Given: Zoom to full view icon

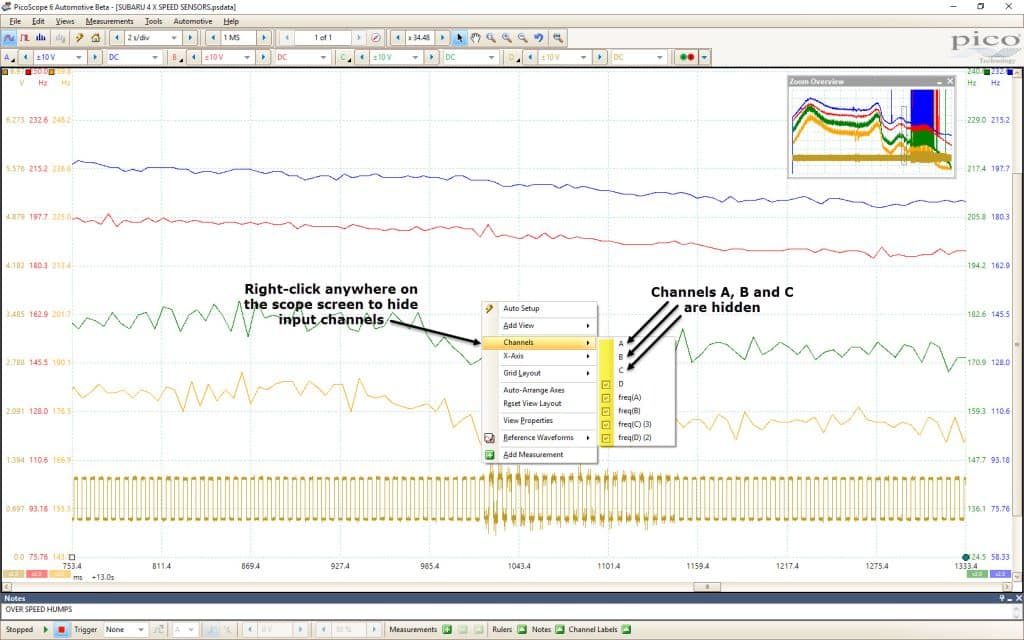Looking at the screenshot, I should (x=557, y=38).
